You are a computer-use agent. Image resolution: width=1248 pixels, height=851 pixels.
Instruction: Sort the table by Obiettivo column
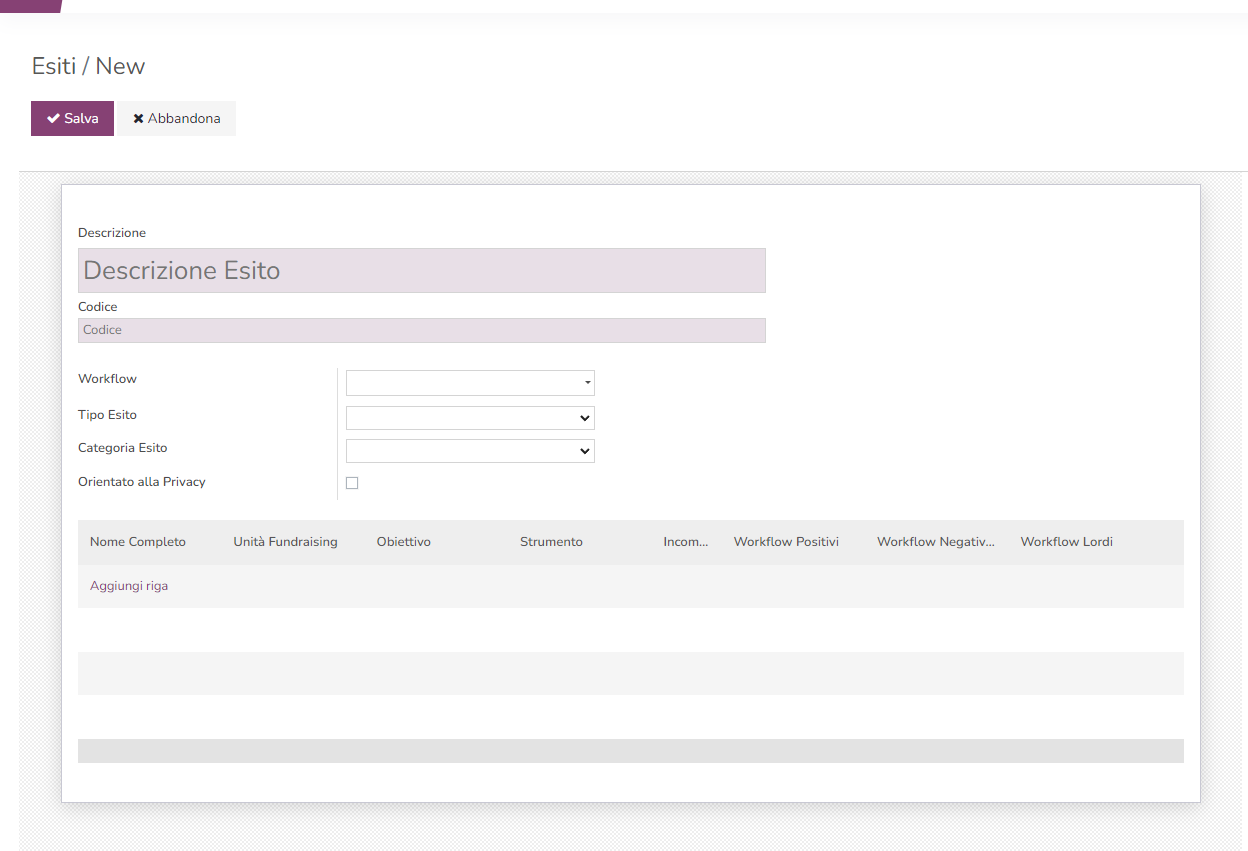[x=404, y=542]
